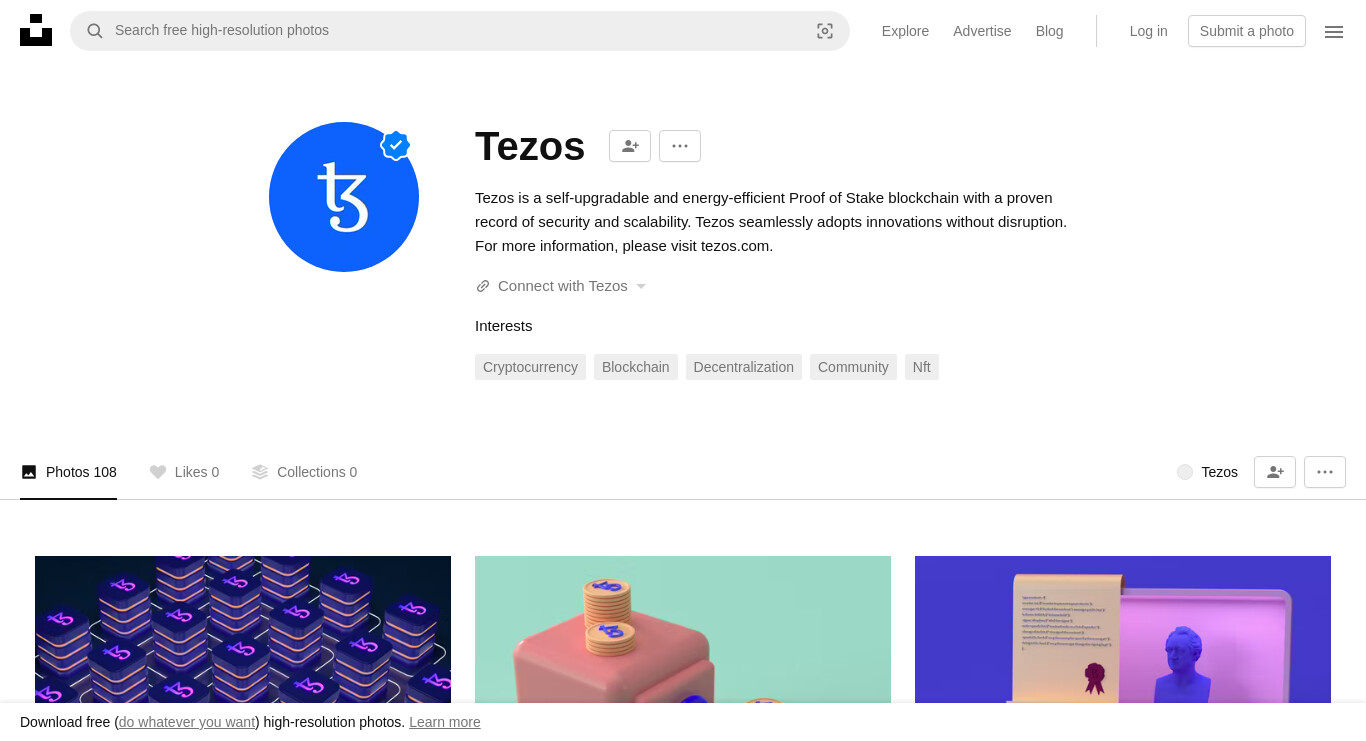Follow the Learn more link
Screen dimensions: 1366x741
pyautogui.click(x=445, y=722)
